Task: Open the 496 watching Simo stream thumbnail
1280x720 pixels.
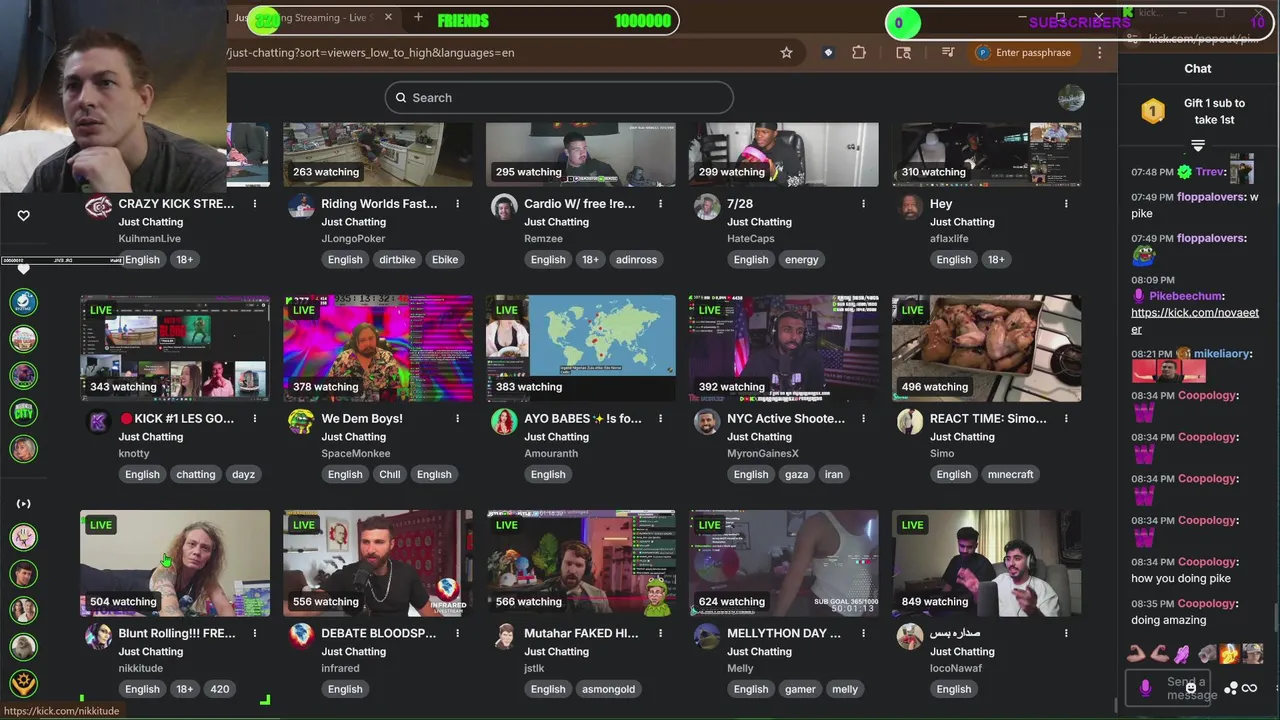Action: click(987, 348)
